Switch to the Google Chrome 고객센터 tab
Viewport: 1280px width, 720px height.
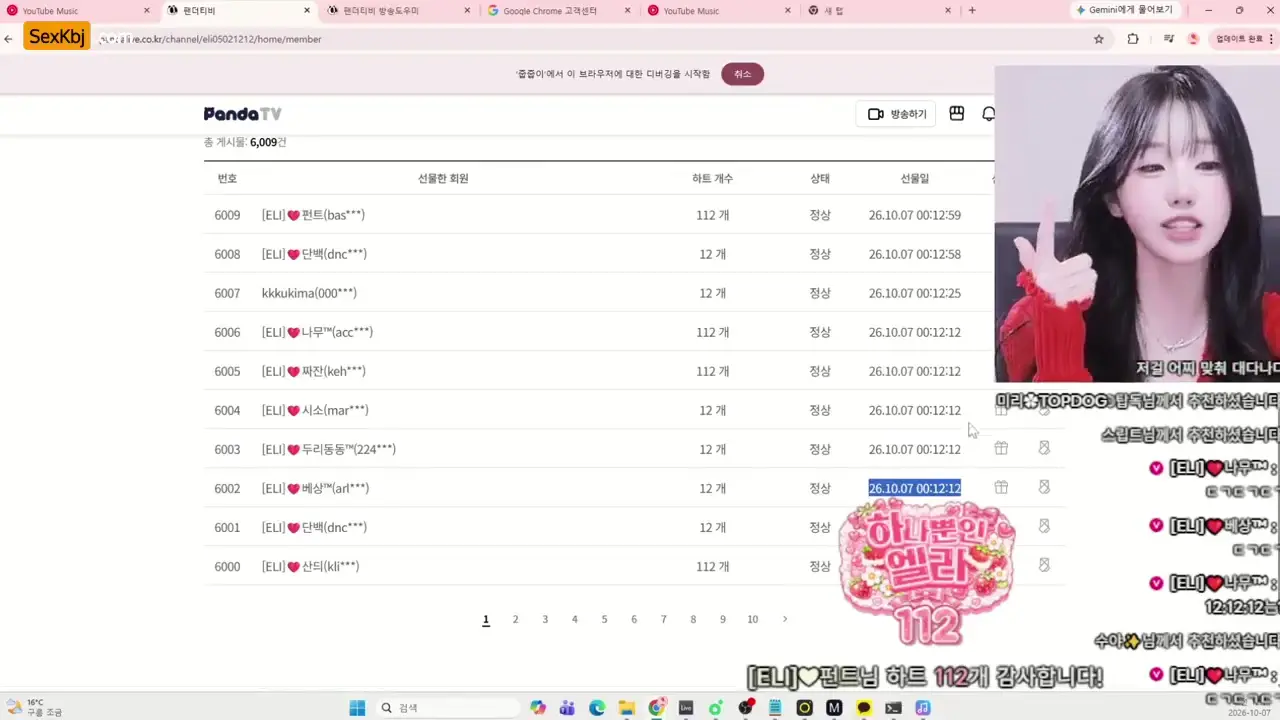point(558,11)
